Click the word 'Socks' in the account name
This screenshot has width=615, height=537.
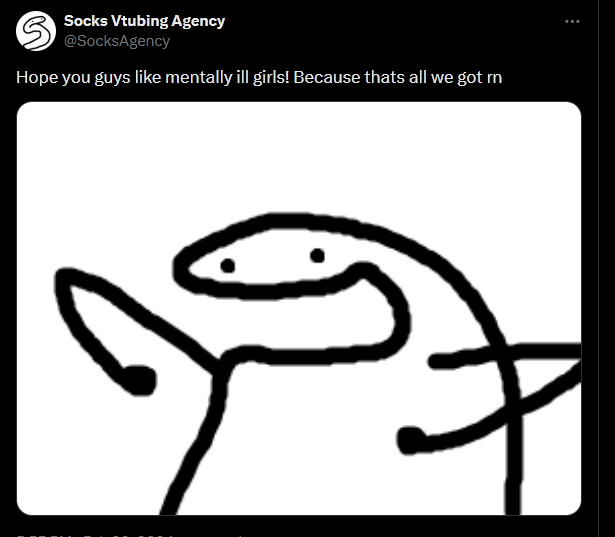86,21
